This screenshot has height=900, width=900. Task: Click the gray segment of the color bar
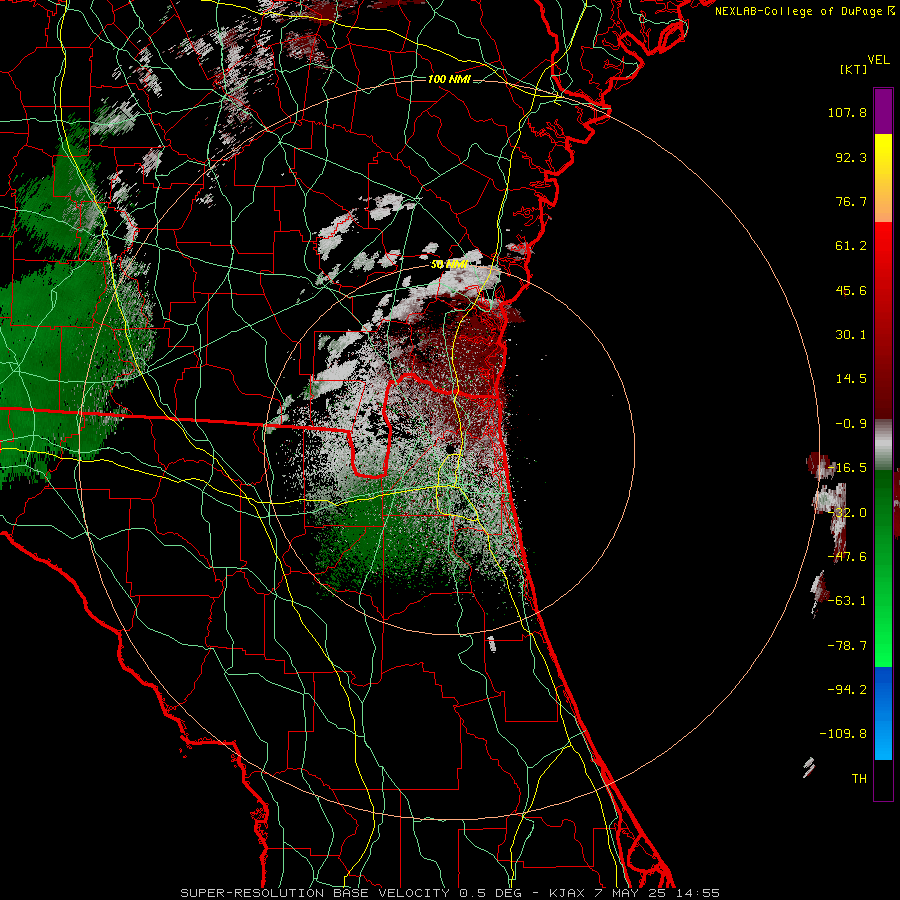click(883, 445)
